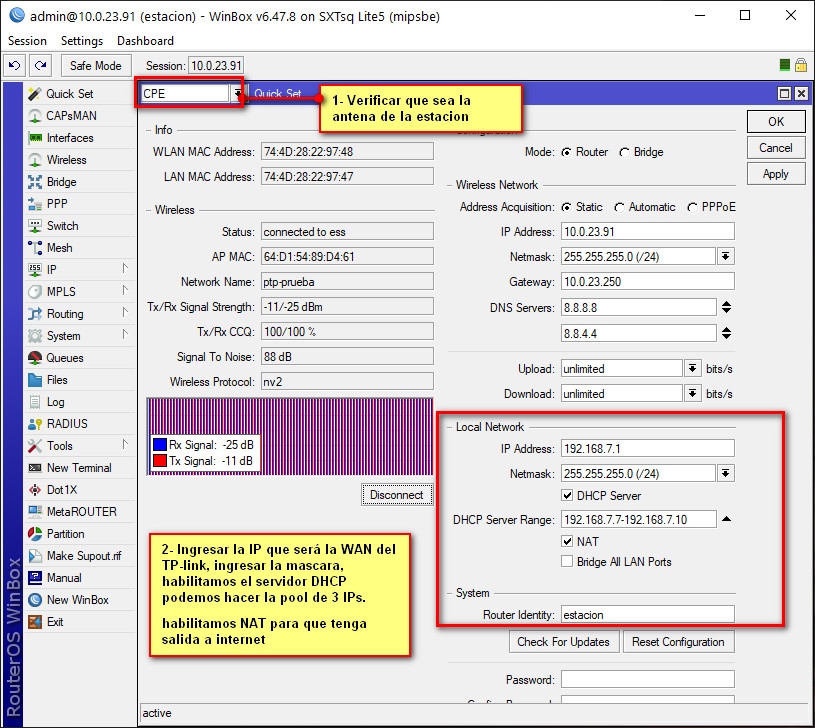
Task: Open the CPE mode dropdown arrow
Action: click(237, 93)
